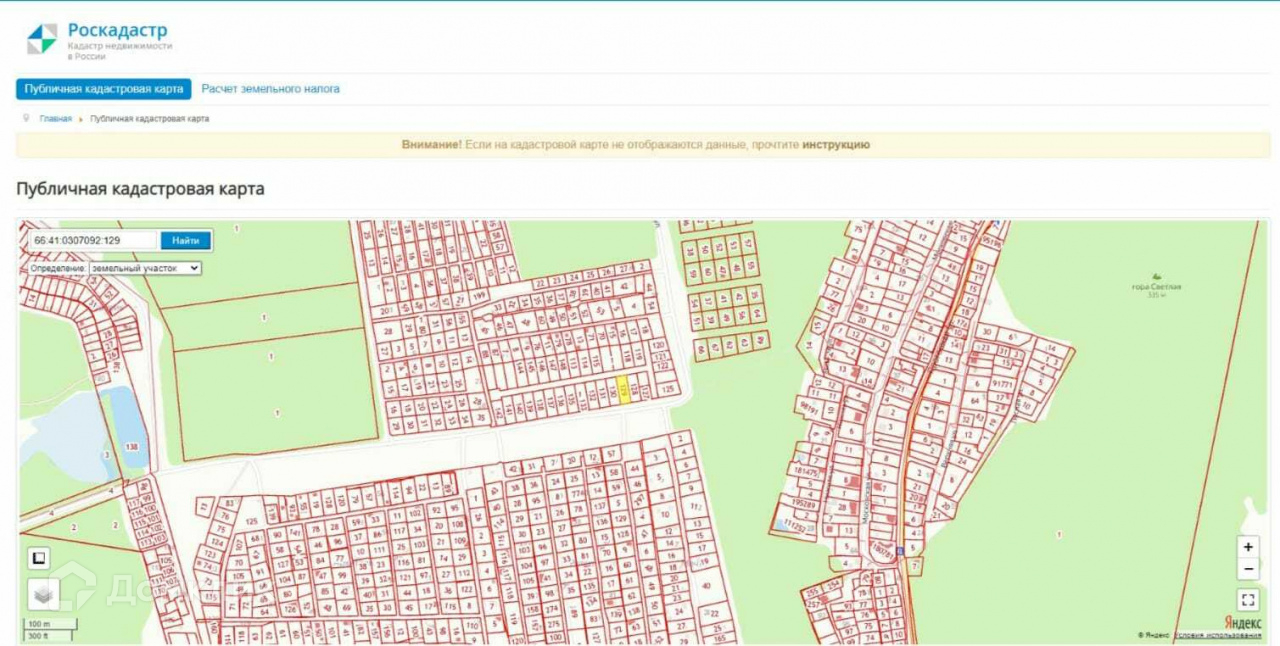Click the Найти search button
The height and width of the screenshot is (646, 1280).
(x=186, y=240)
